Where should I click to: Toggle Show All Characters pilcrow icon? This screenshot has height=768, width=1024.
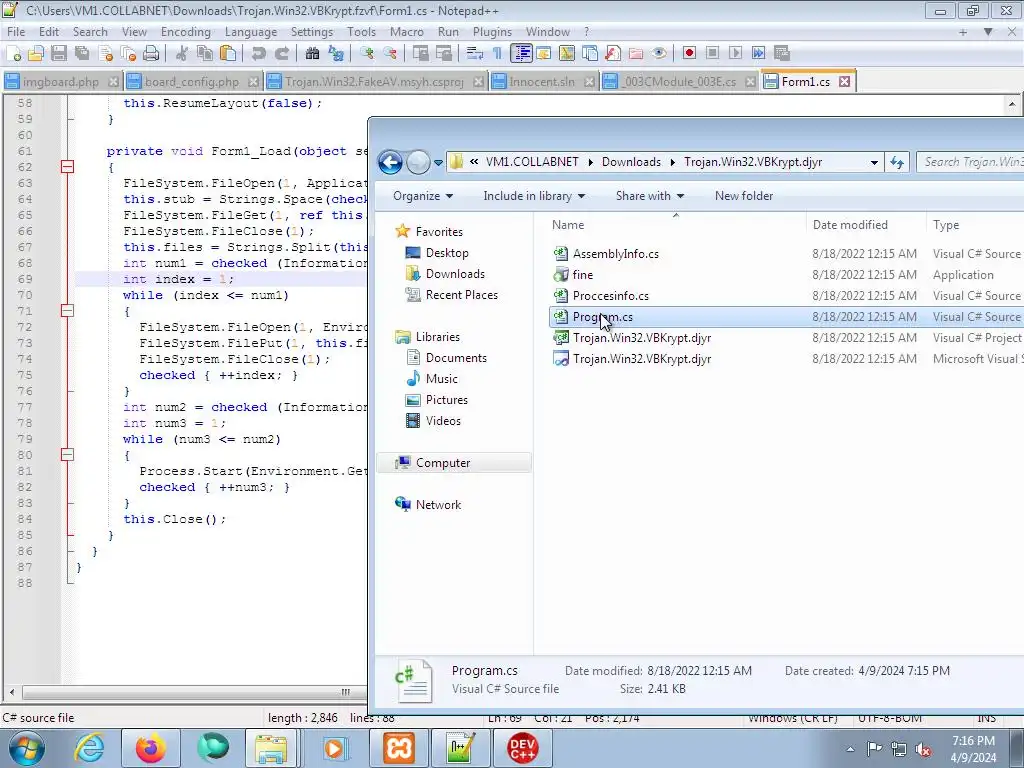497,54
